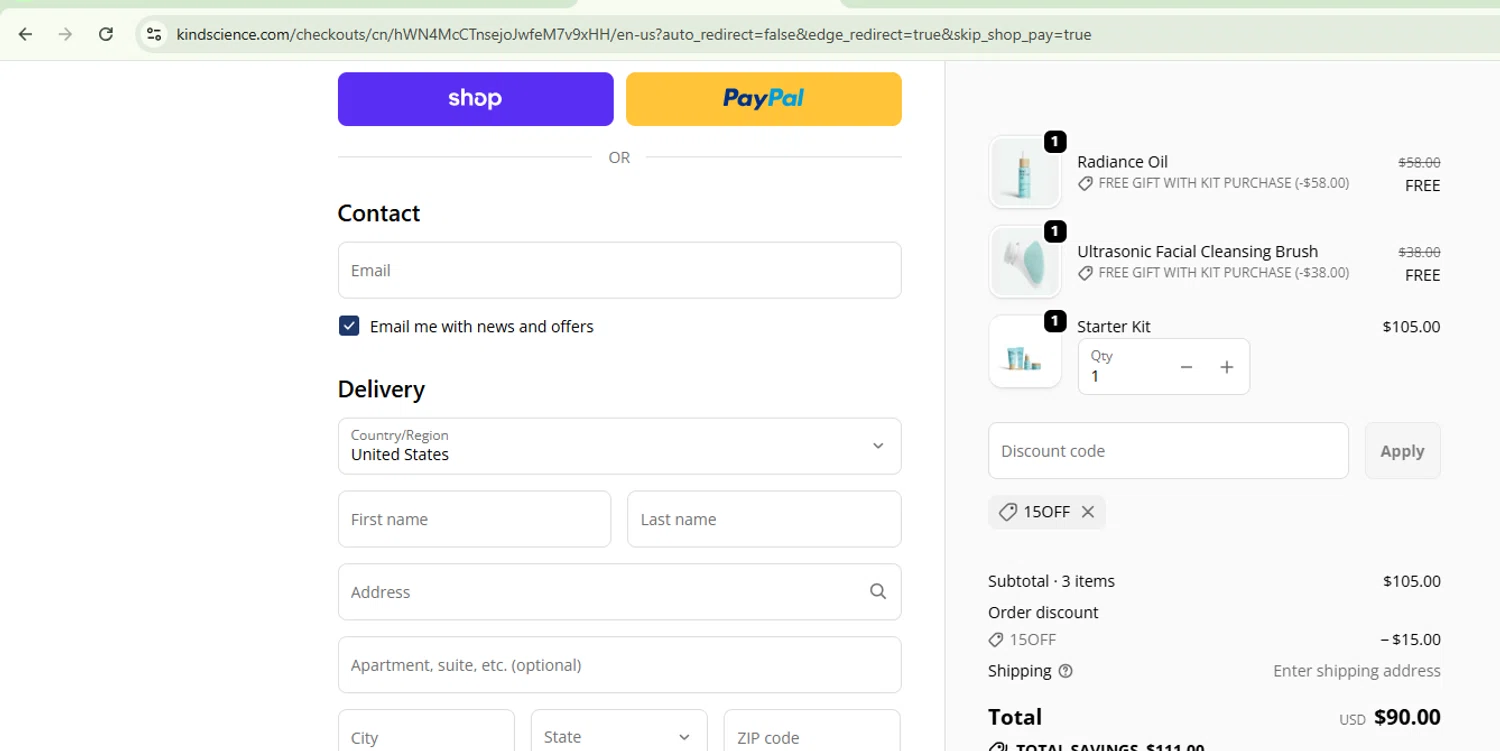Click the Last name field
Image resolution: width=1500 pixels, height=751 pixels.
pyautogui.click(x=764, y=519)
